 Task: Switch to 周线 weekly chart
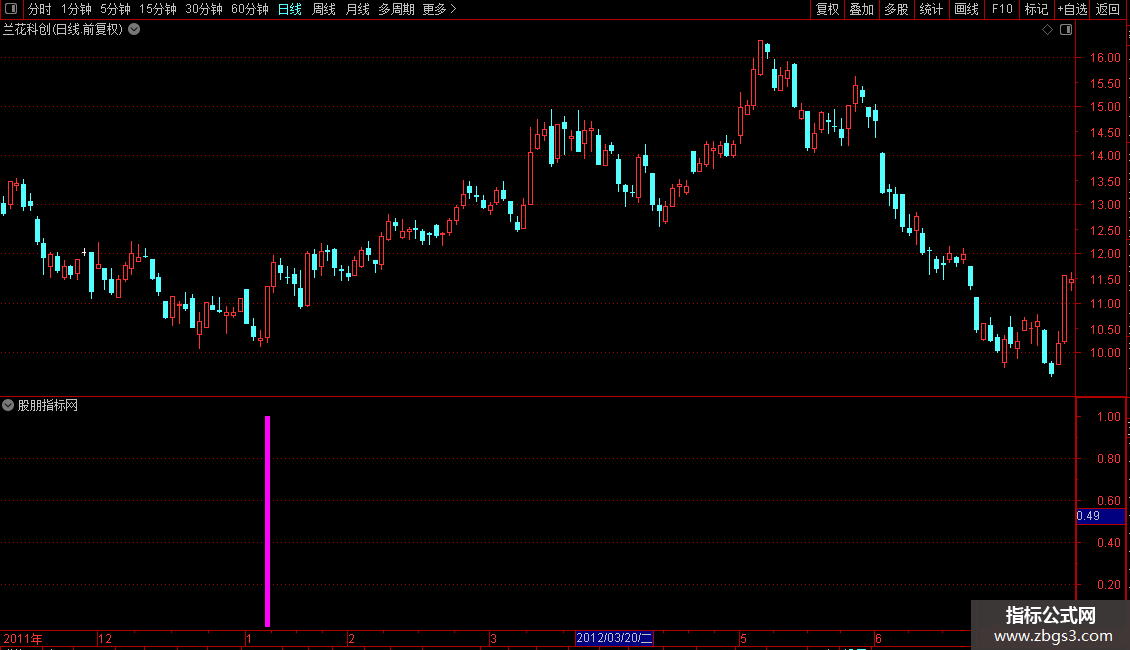click(x=324, y=9)
